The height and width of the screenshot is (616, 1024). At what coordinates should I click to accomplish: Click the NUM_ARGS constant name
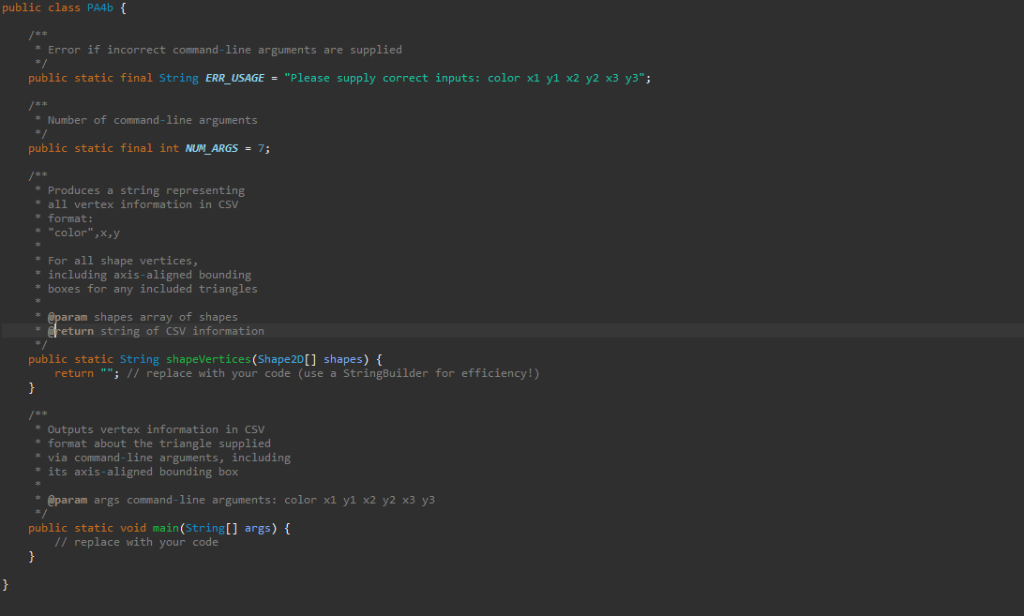(212, 148)
